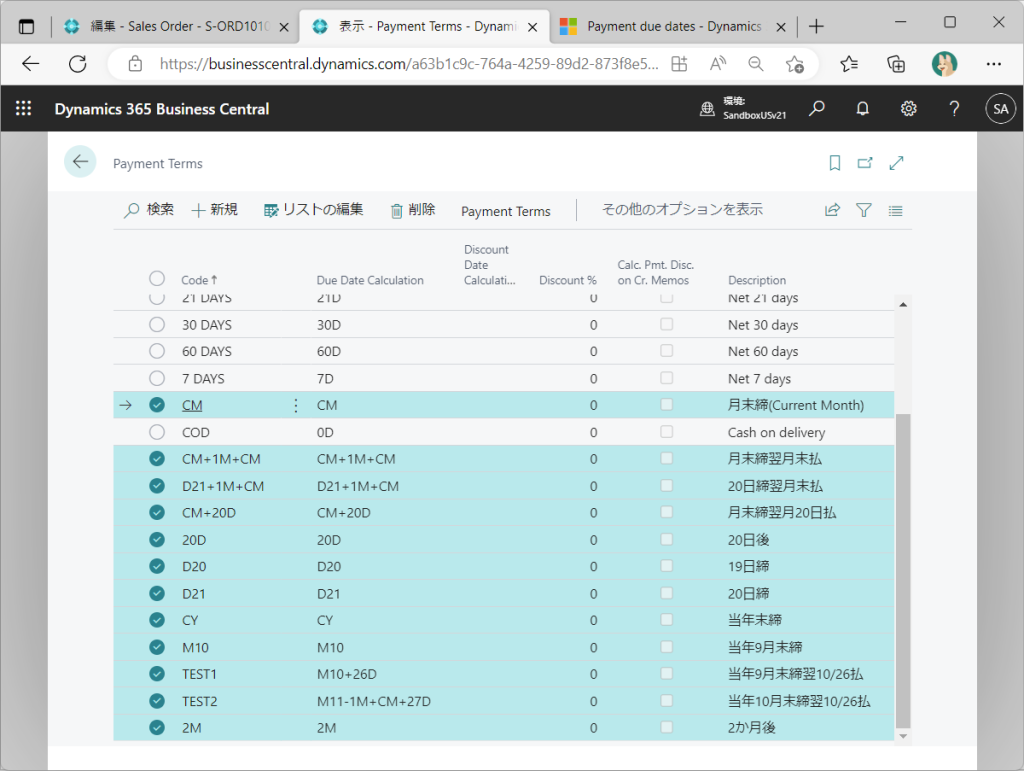The height and width of the screenshot is (771, 1024).
Task: Select the 7 DAYS row circle
Action: pyautogui.click(x=157, y=377)
